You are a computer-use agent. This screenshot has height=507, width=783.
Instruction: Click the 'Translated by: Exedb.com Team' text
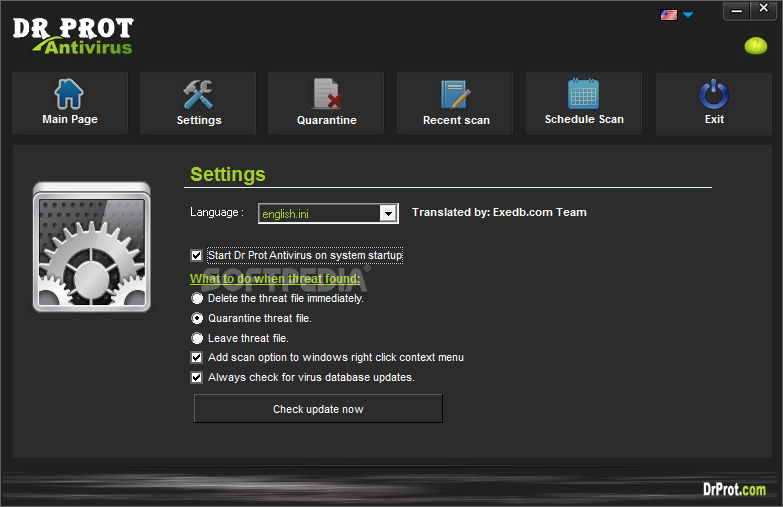tap(499, 212)
